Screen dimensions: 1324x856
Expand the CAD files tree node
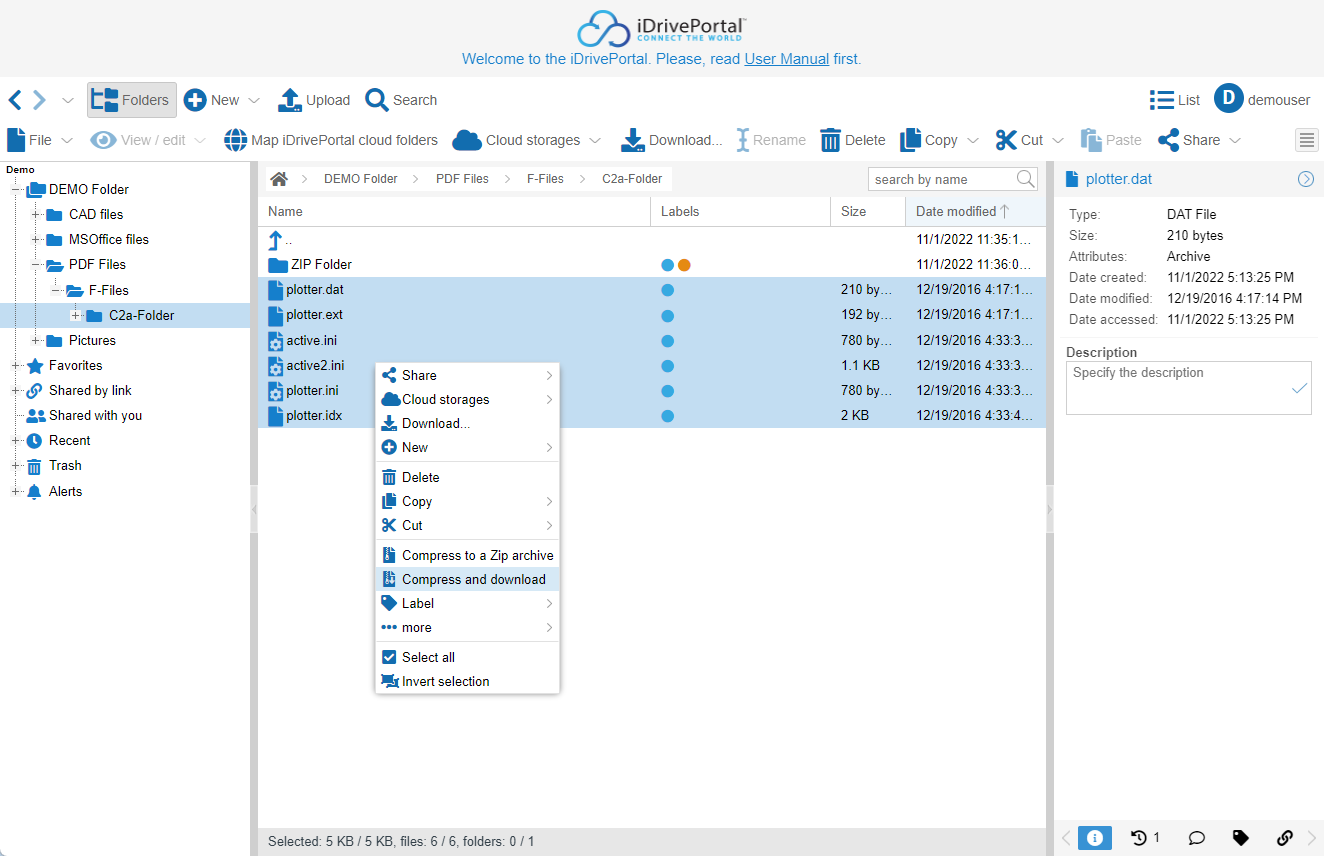coord(36,214)
